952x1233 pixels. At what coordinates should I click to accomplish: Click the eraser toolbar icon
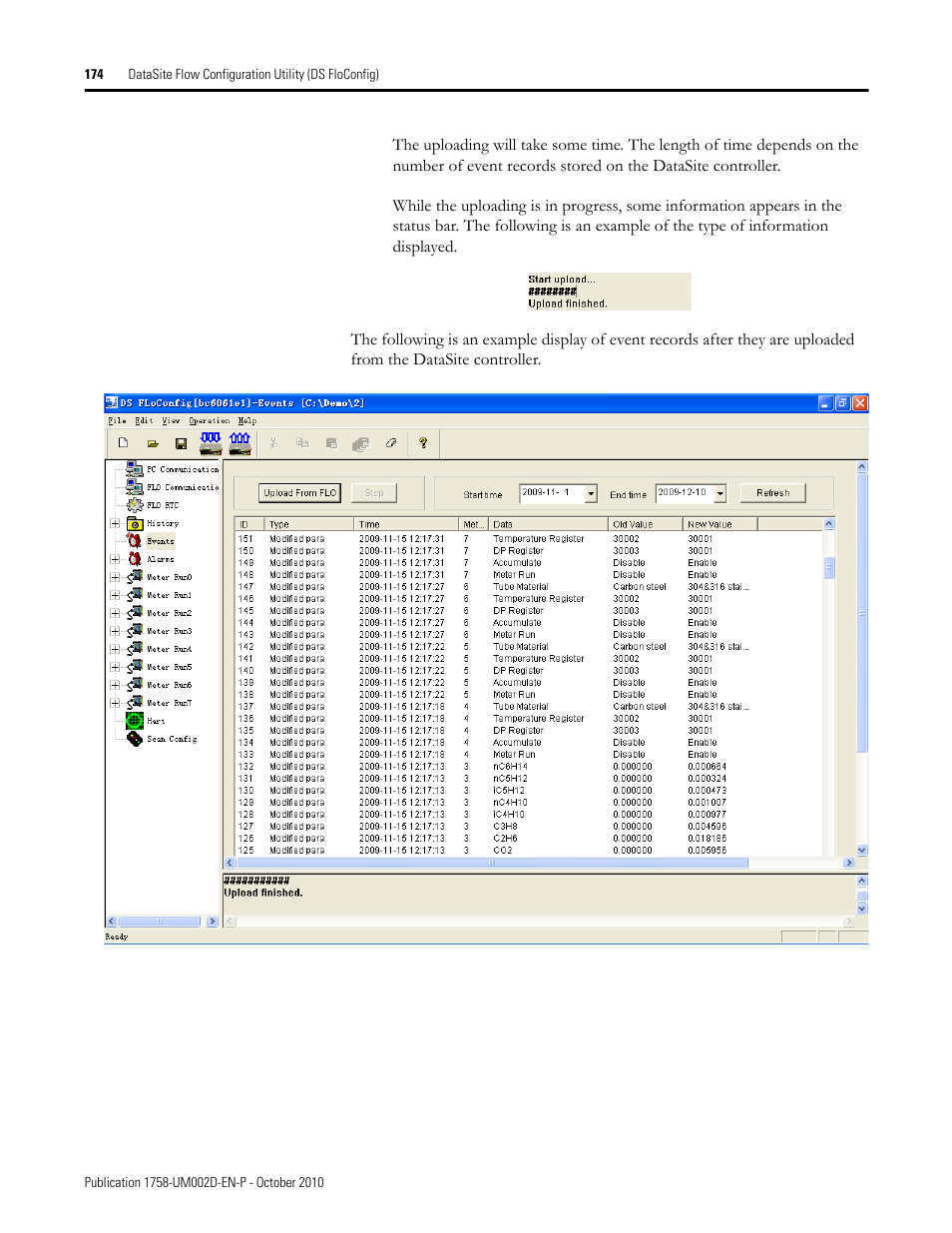[x=391, y=442]
